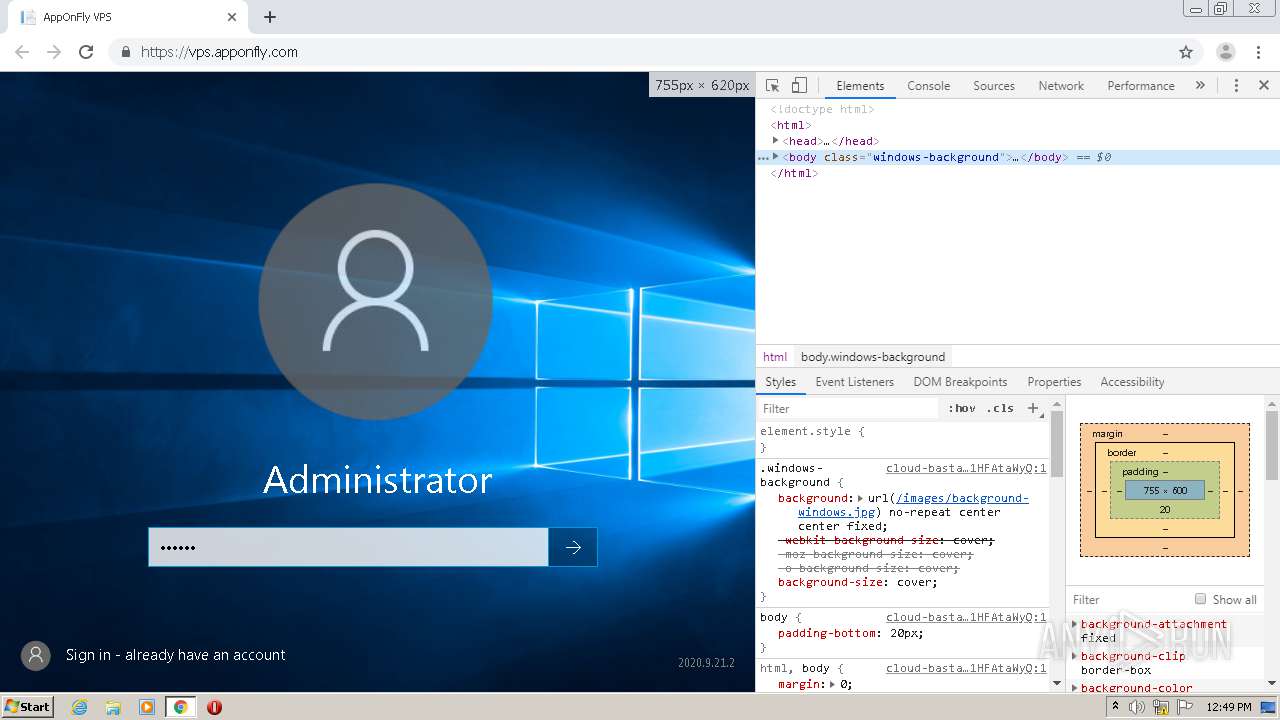Click the red Opera taskbar icon
This screenshot has height=720, width=1280.
coord(214,707)
